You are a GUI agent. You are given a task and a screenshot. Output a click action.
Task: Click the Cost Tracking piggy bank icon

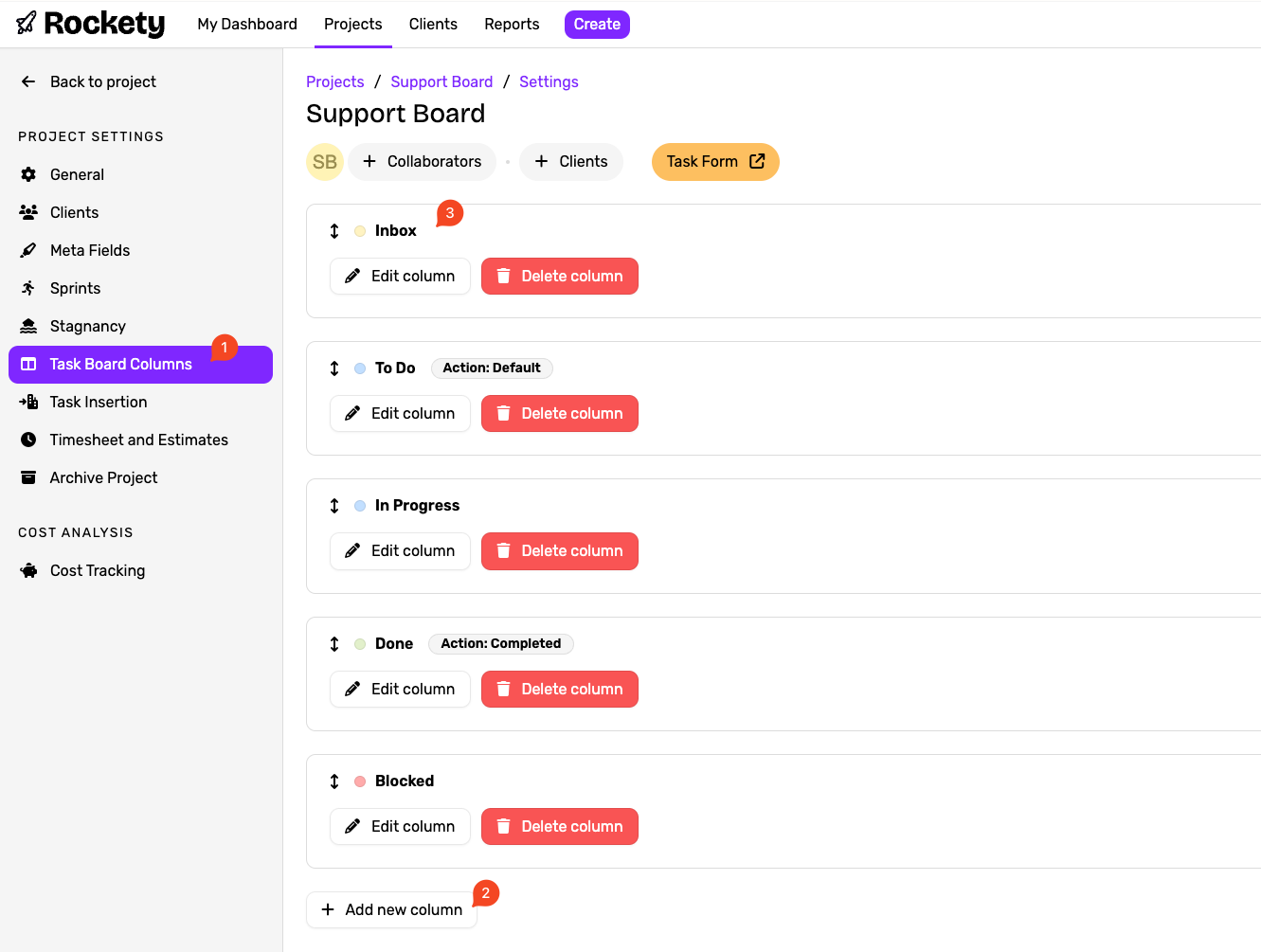28,570
